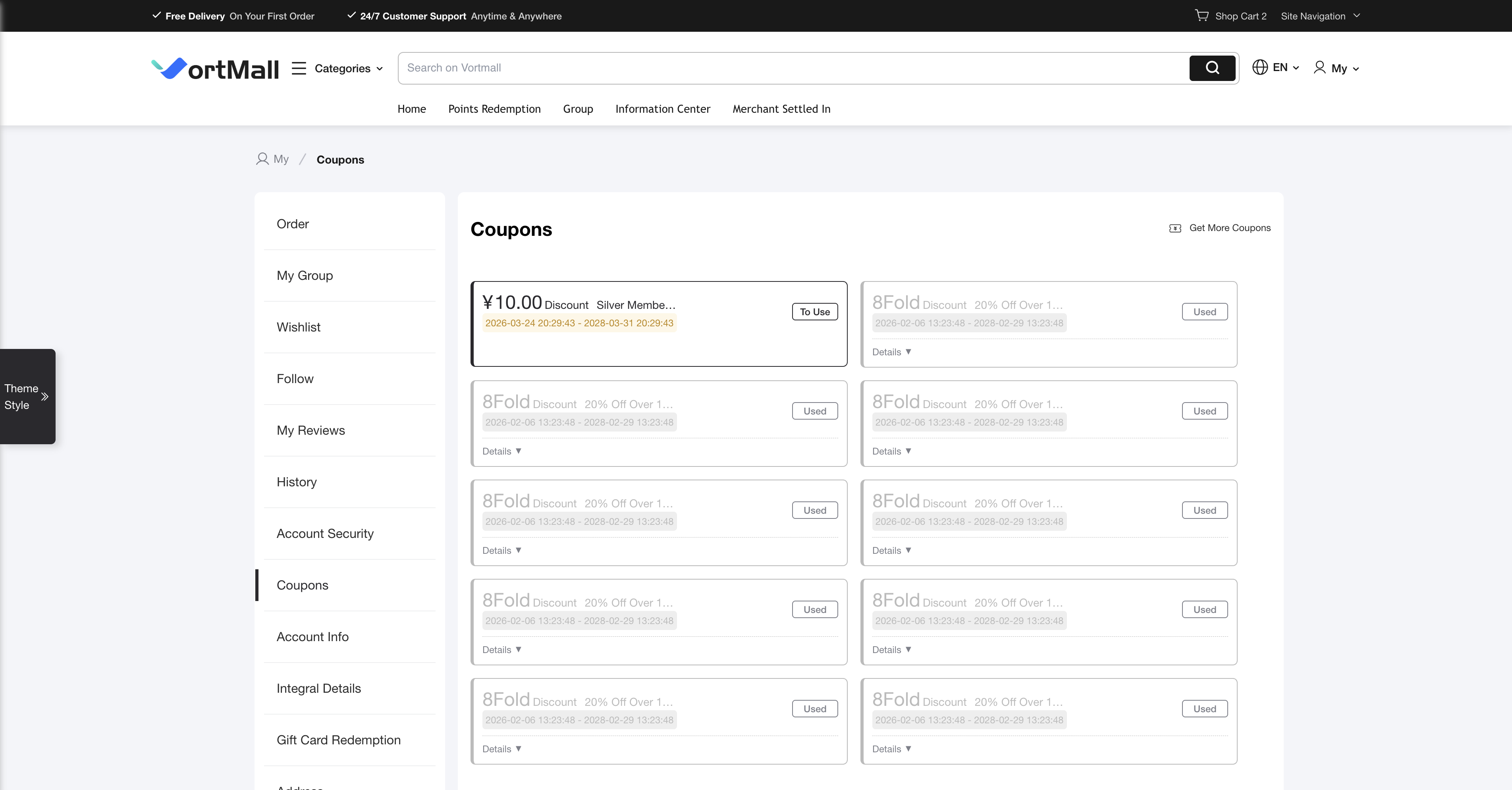
Task: Open the shopping cart icon
Action: (1201, 16)
